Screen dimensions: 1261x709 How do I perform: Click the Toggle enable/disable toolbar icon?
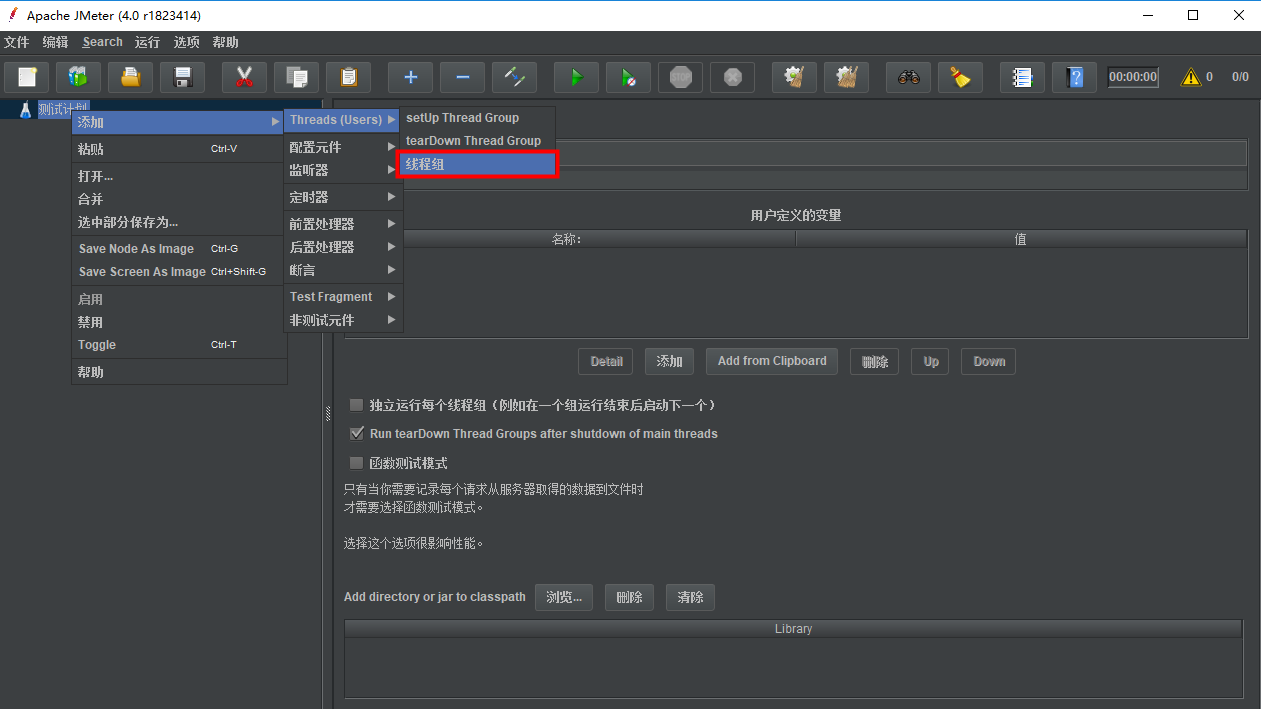[515, 77]
